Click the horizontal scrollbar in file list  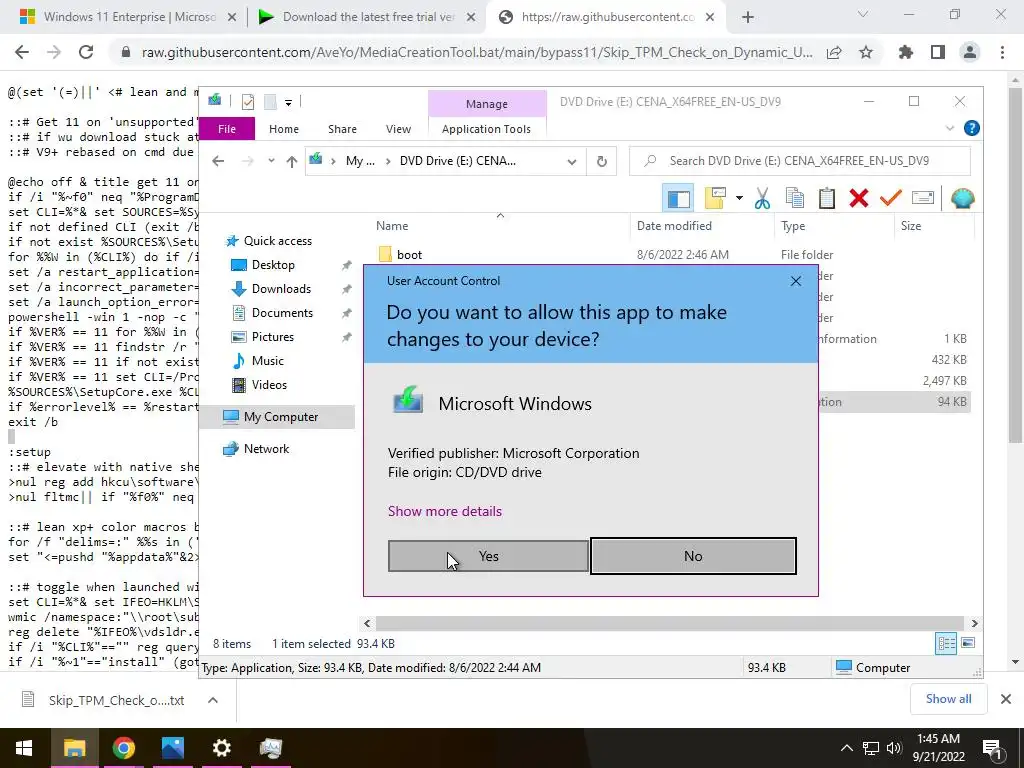coord(670,624)
